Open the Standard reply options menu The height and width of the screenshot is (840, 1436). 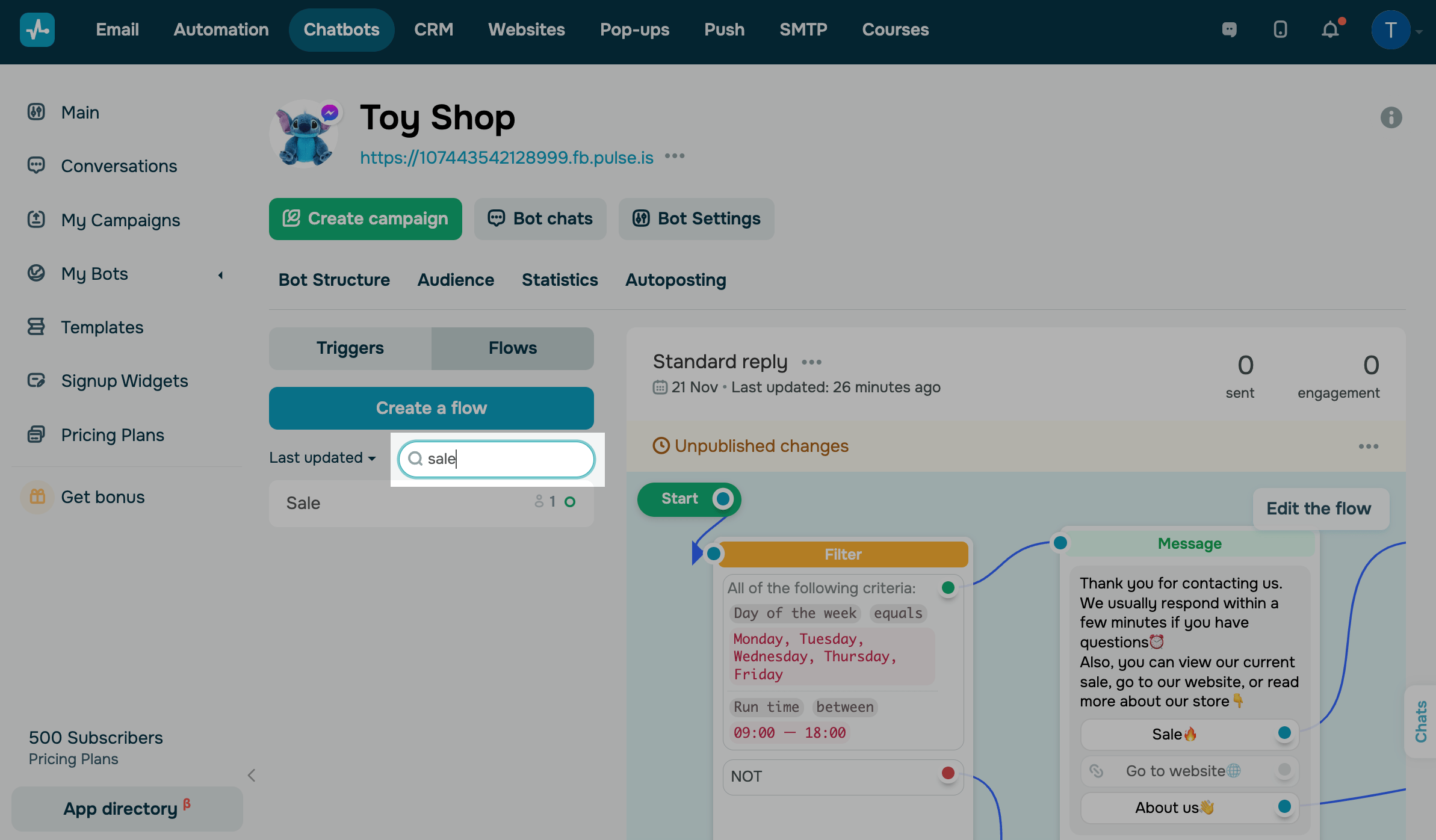point(811,362)
